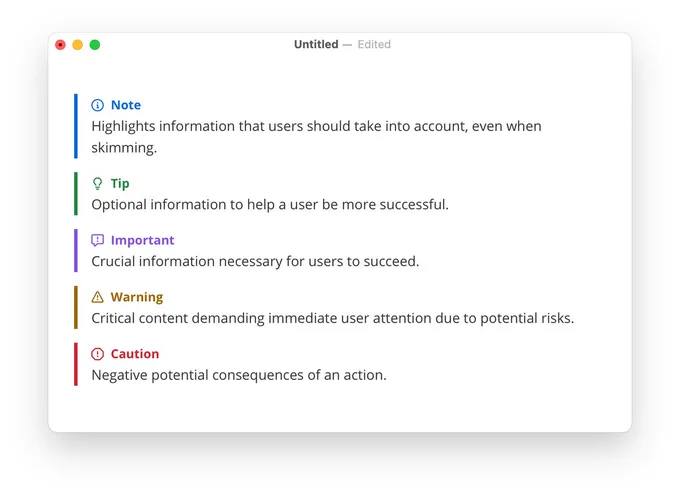Click the yellow triangle icon beside Warning
Image resolution: width=680 pixels, height=496 pixels.
click(x=98, y=297)
